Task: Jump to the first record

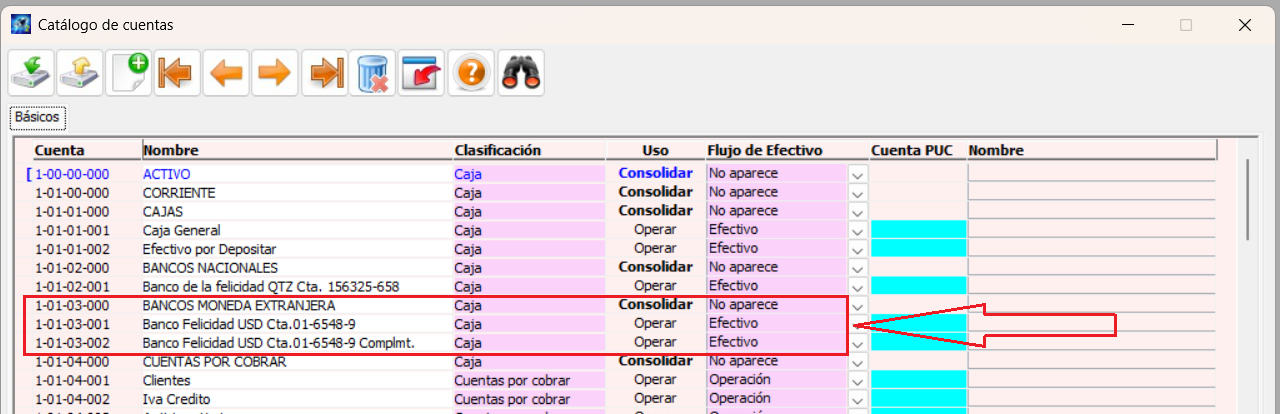Action: tap(177, 73)
